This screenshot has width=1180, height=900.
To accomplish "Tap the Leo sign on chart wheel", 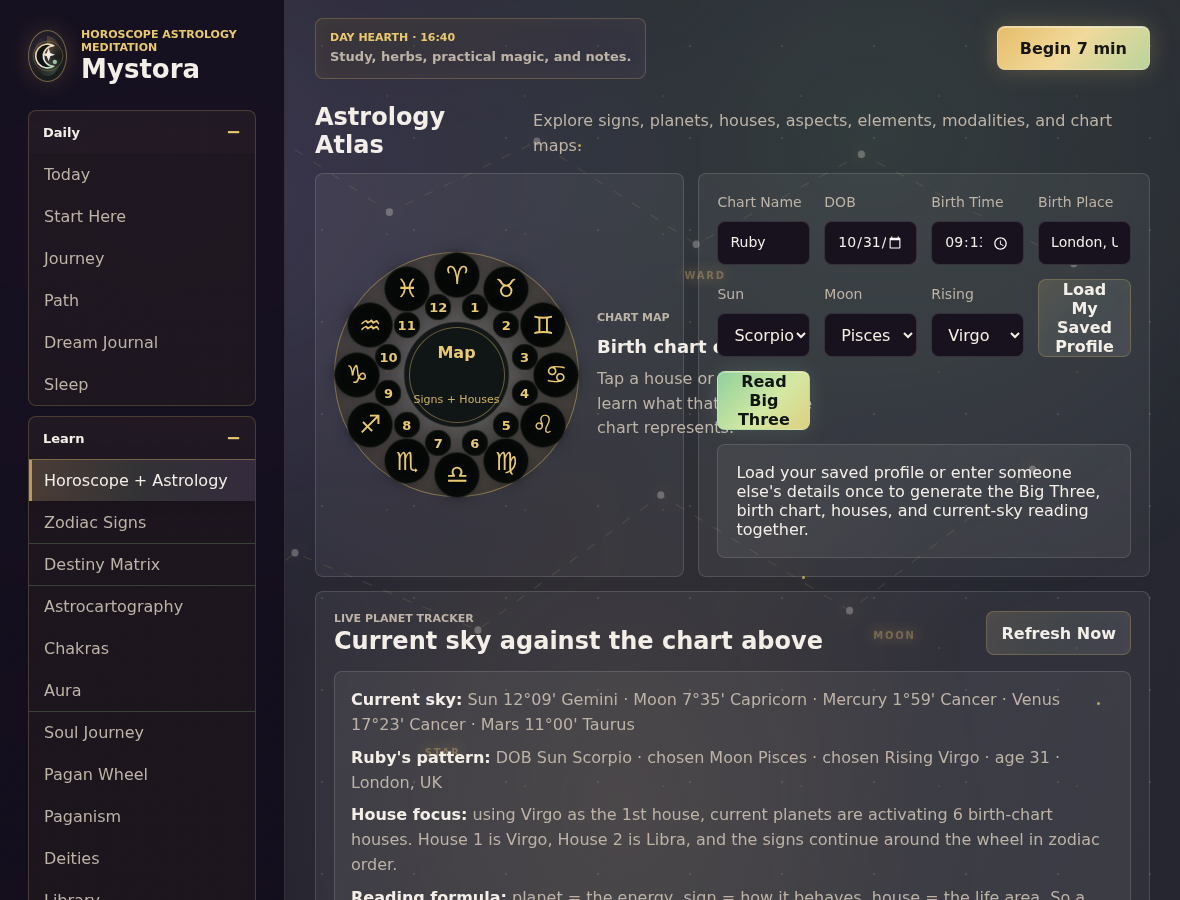I will (x=543, y=424).
